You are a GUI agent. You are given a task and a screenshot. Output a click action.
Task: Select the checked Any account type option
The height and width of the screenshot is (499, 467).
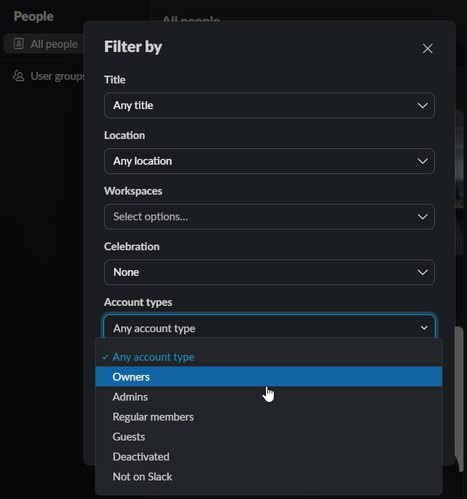tap(269, 357)
